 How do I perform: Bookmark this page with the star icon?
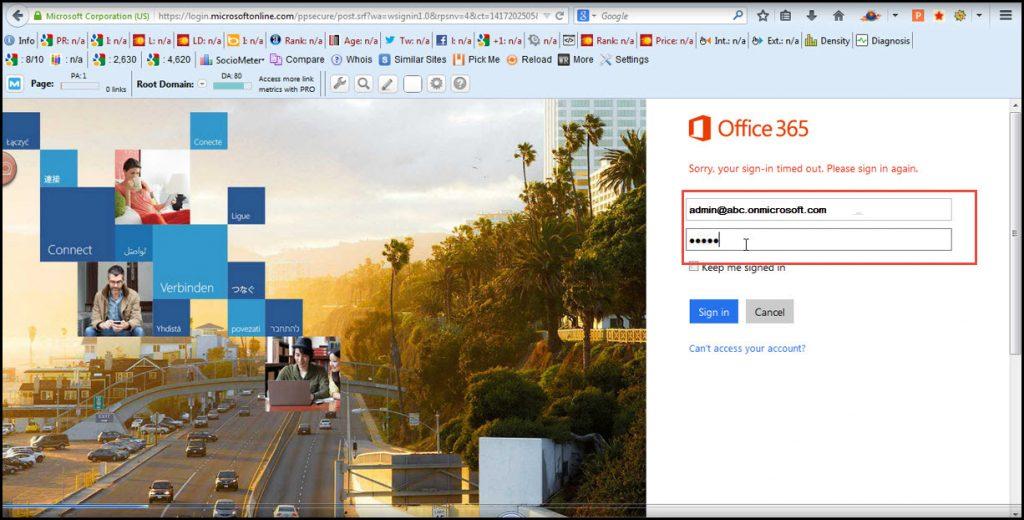(x=763, y=16)
